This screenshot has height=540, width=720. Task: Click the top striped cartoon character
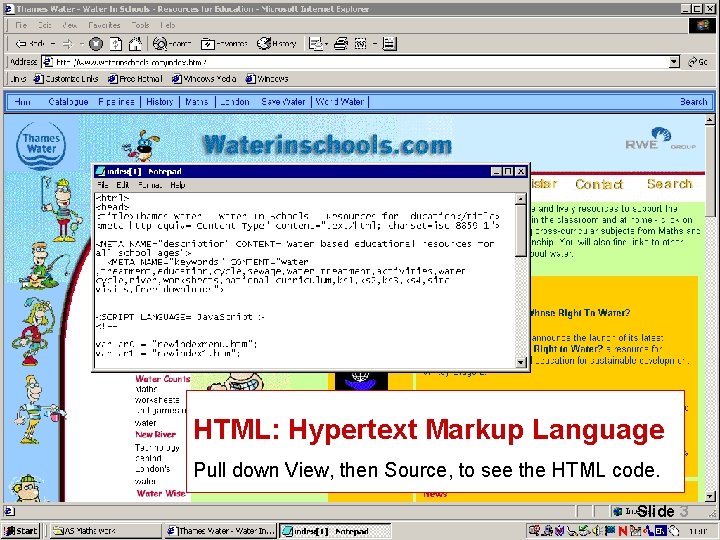click(62, 209)
